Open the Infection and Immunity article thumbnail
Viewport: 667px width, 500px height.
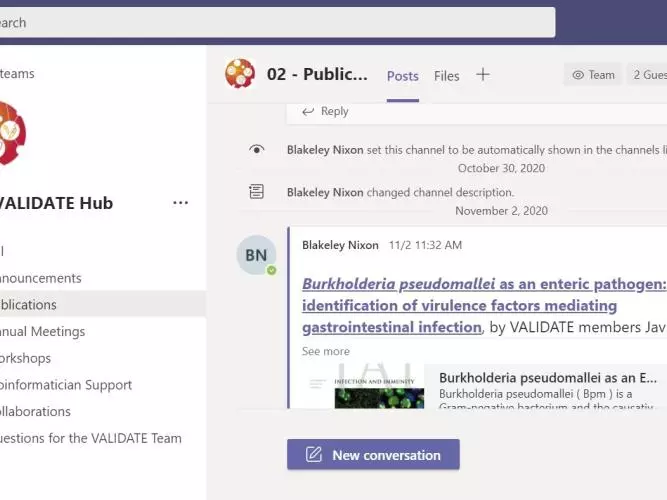click(379, 386)
